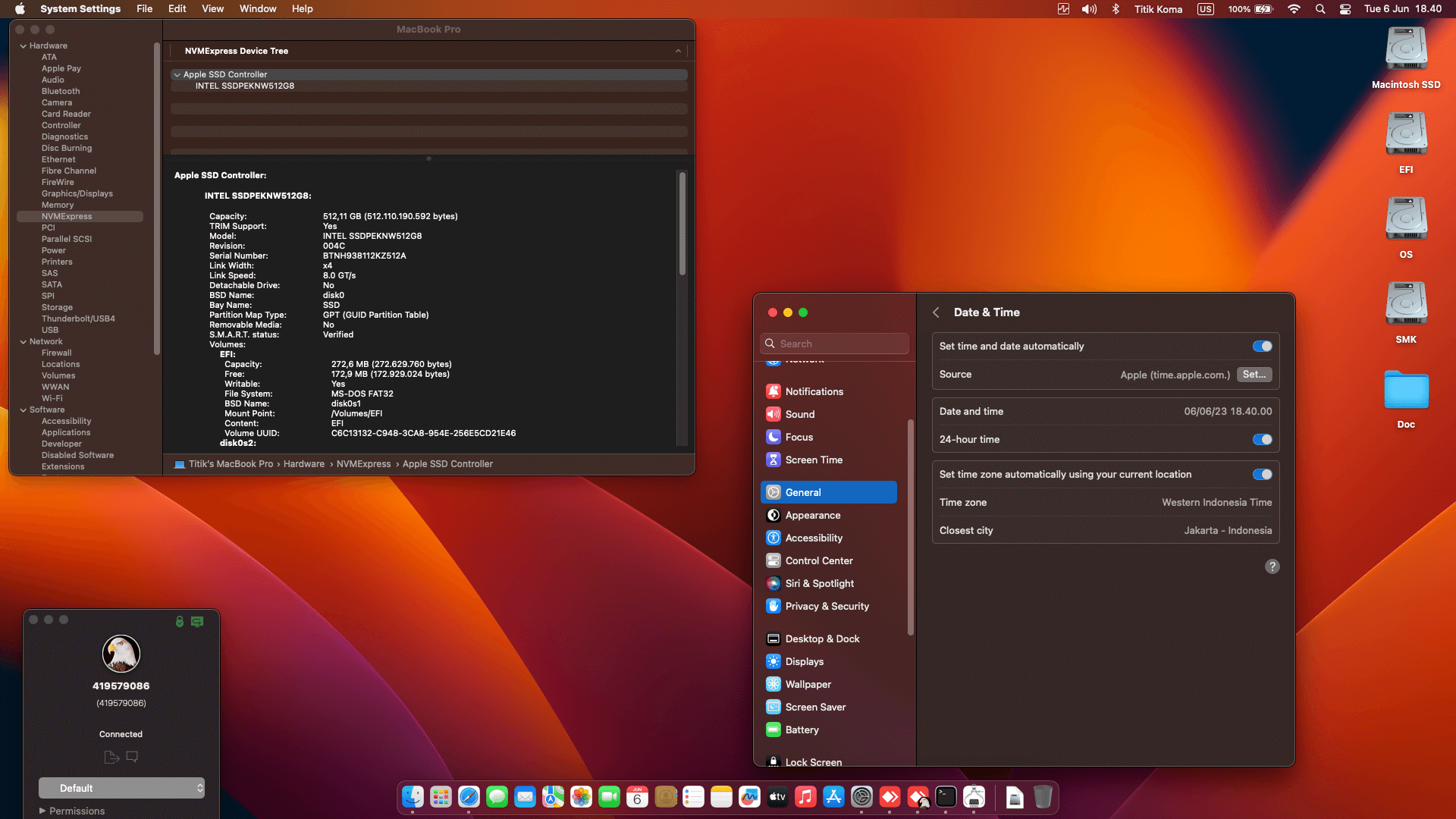Collapse the Software tree section
This screenshot has height=819, width=1456.
(x=23, y=410)
